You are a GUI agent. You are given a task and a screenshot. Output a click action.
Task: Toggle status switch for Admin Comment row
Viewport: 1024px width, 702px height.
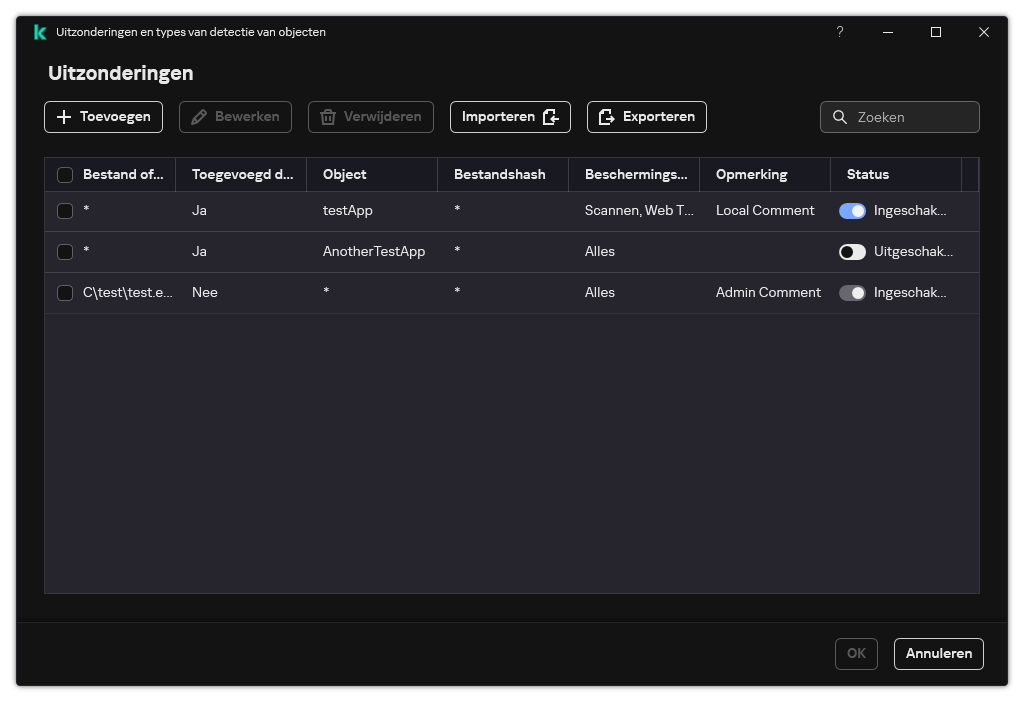(852, 293)
